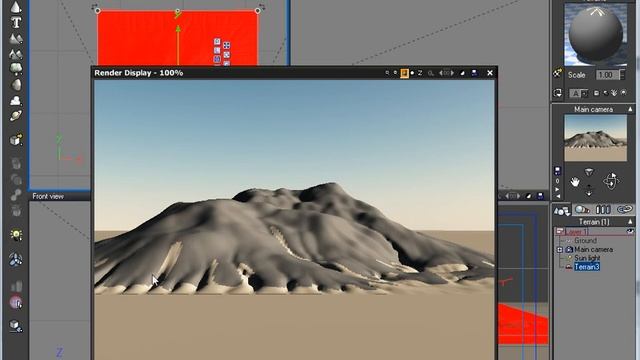This screenshot has width=640, height=360.
Task: Open the Materials tab in world browser
Action: click(x=582, y=210)
